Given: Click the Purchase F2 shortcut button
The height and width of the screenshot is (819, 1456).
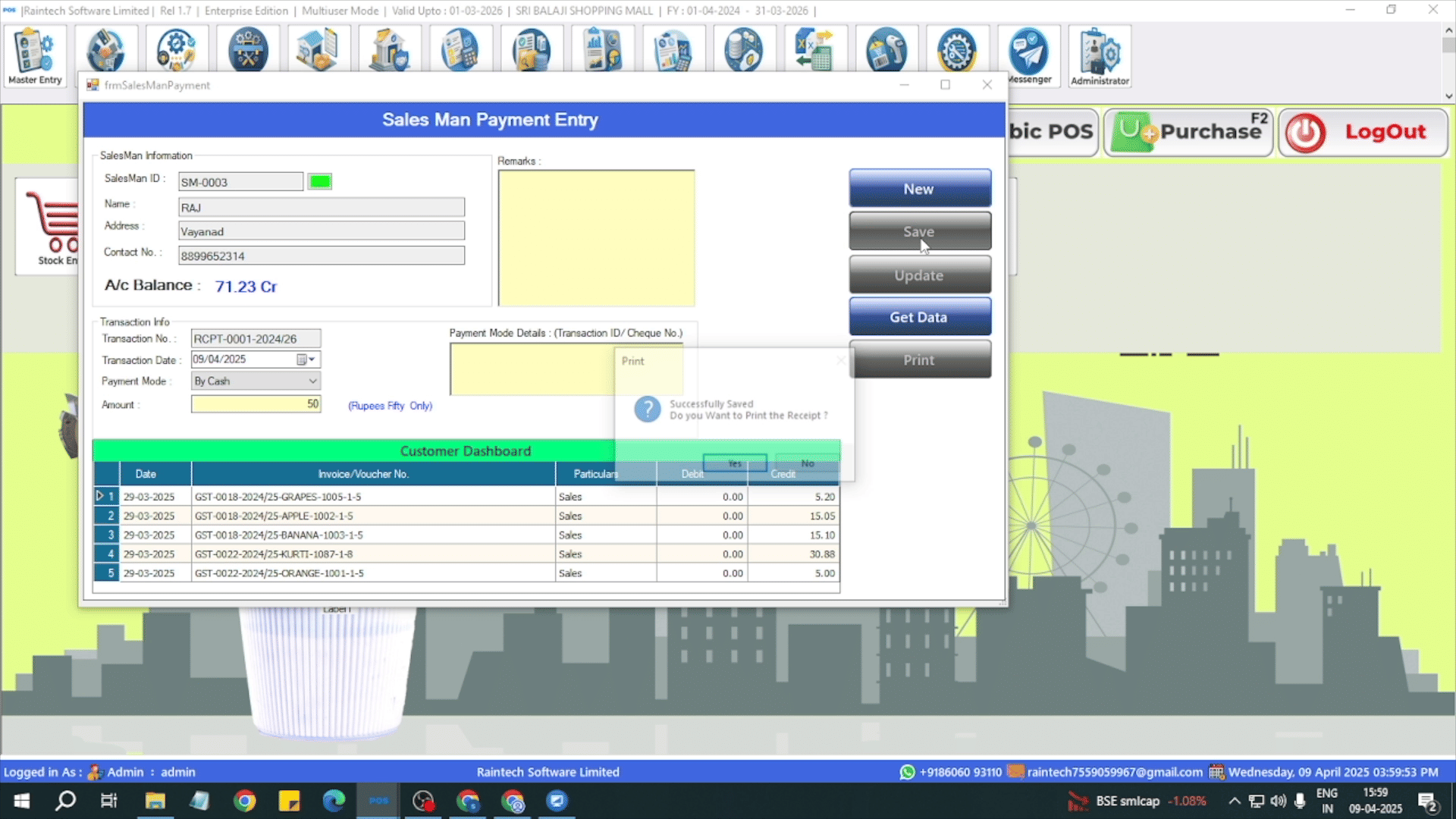Looking at the screenshot, I should tap(1188, 132).
